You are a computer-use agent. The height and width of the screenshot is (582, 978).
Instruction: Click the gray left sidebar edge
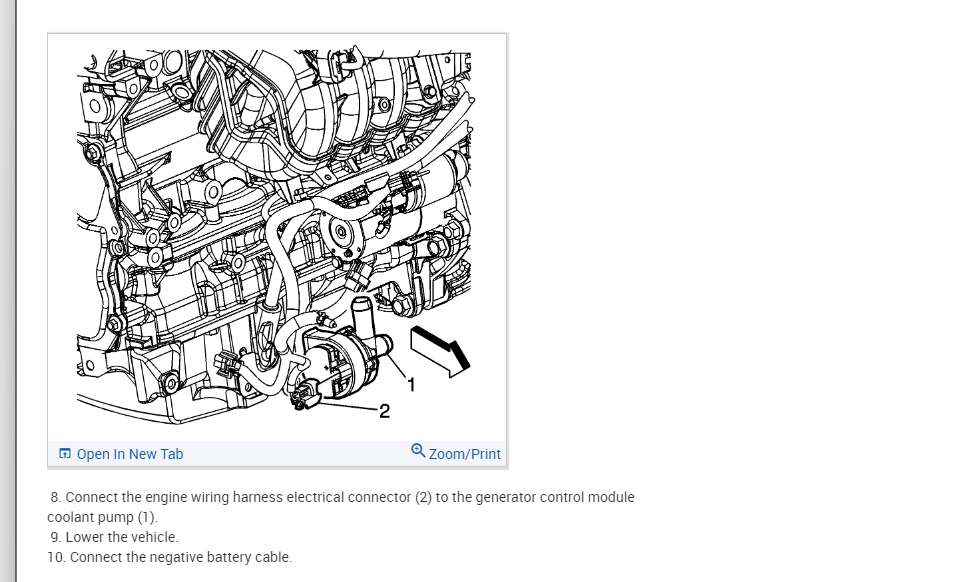(x=8, y=291)
